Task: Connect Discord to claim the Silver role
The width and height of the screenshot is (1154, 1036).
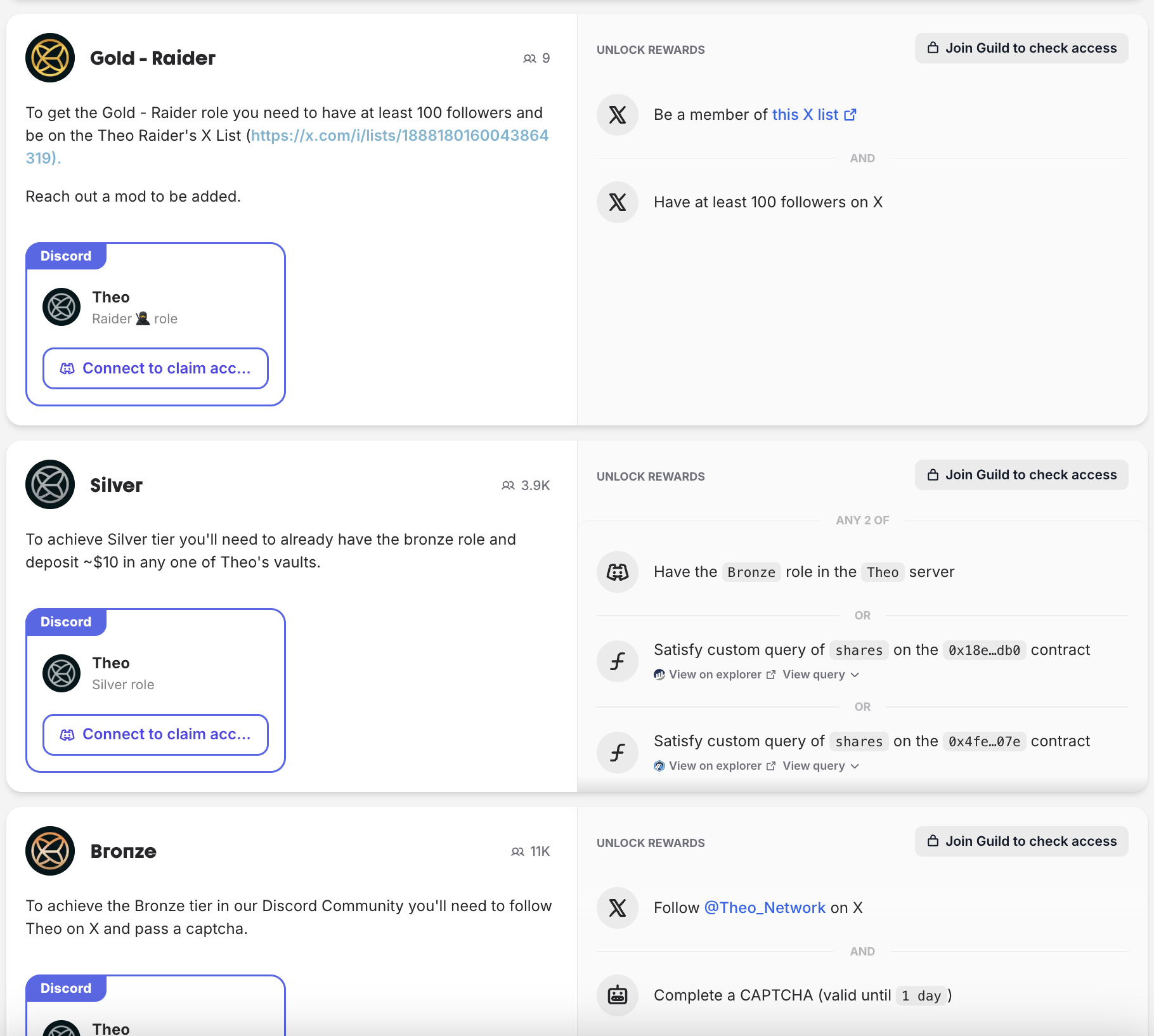Action: pyautogui.click(x=155, y=734)
